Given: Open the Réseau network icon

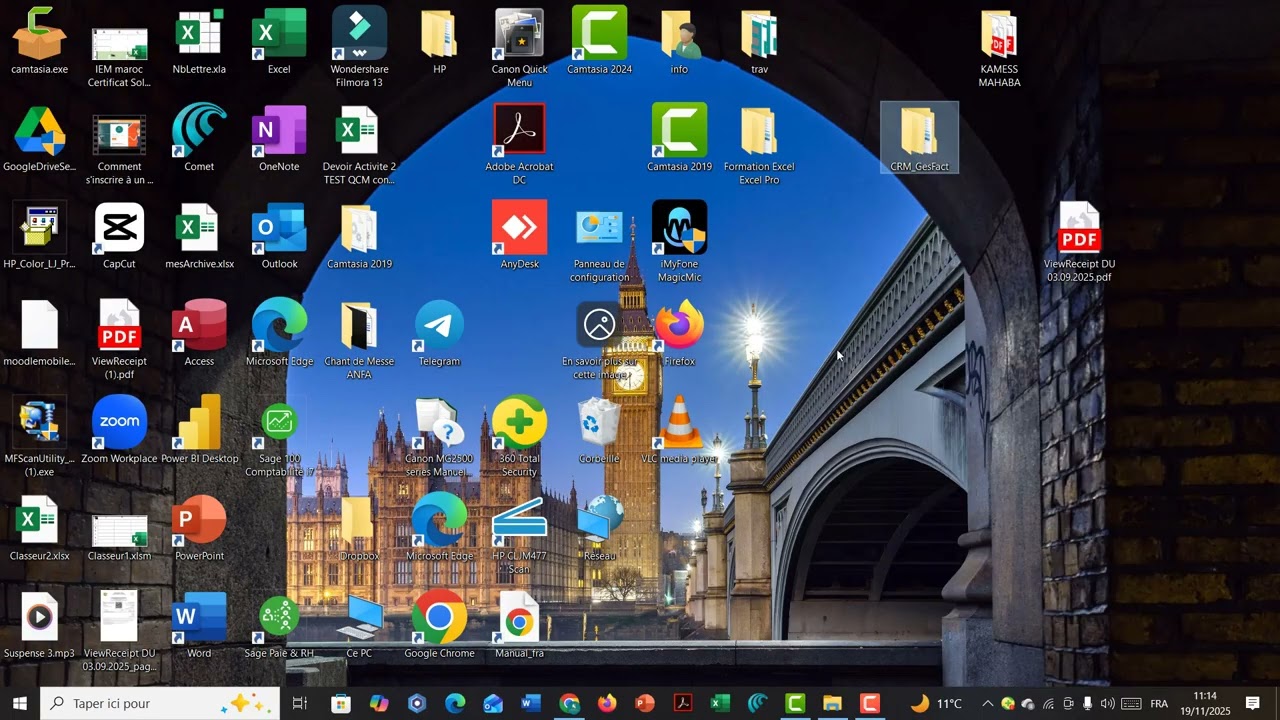Looking at the screenshot, I should pyautogui.click(x=599, y=528).
